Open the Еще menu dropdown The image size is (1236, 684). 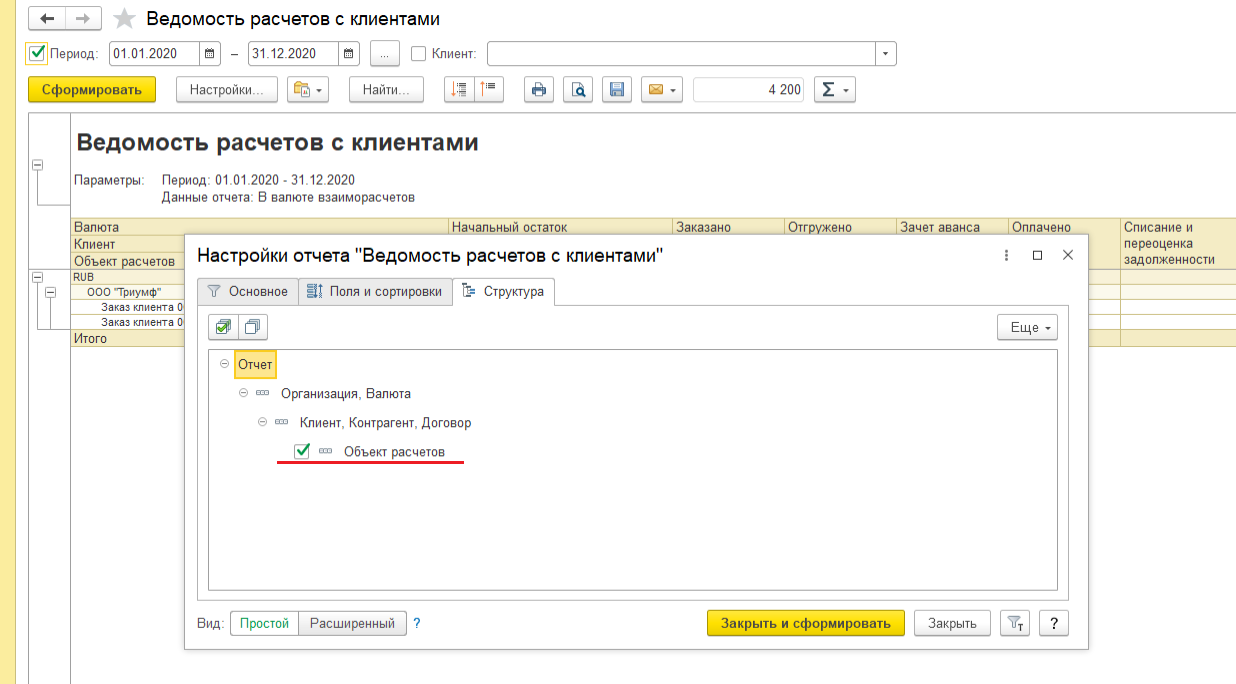click(1026, 327)
